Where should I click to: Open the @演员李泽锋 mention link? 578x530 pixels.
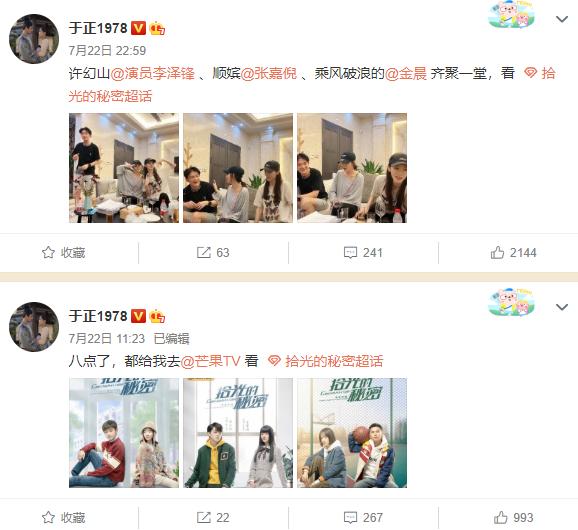[x=152, y=73]
